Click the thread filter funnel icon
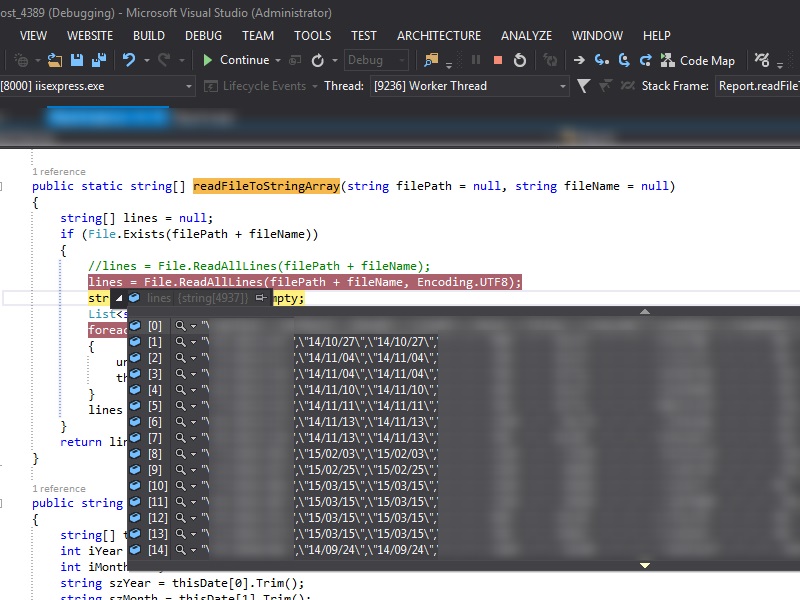 583,86
